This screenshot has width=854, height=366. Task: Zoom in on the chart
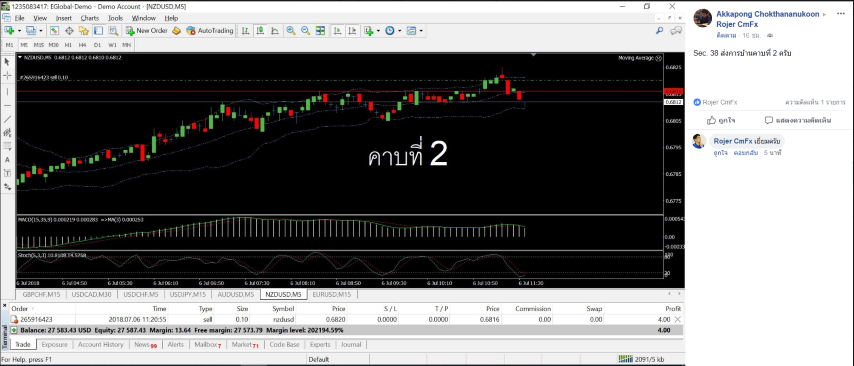coord(291,30)
